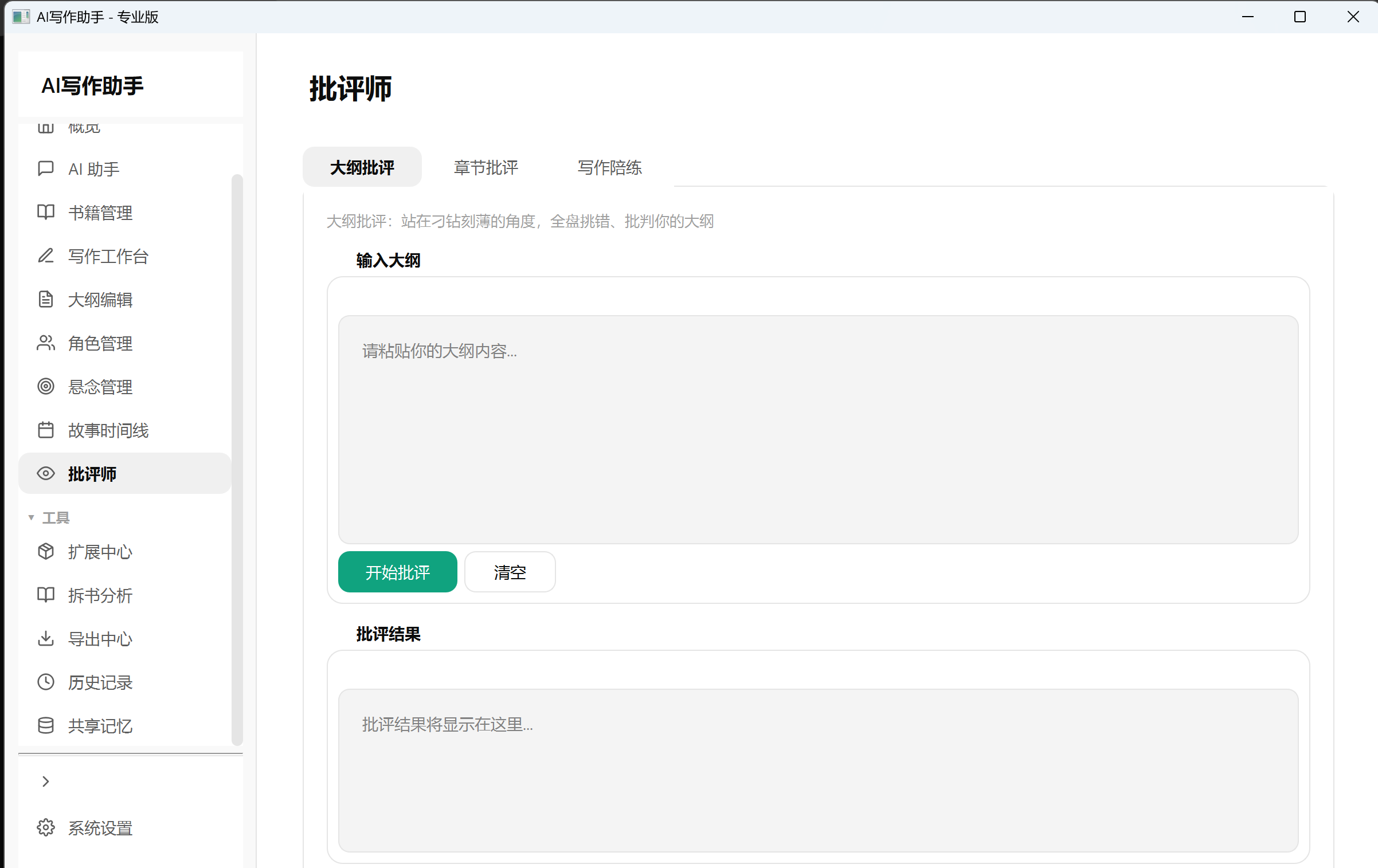Minimize the AI写作助手 window
Image resolution: width=1378 pixels, height=868 pixels.
tap(1248, 17)
